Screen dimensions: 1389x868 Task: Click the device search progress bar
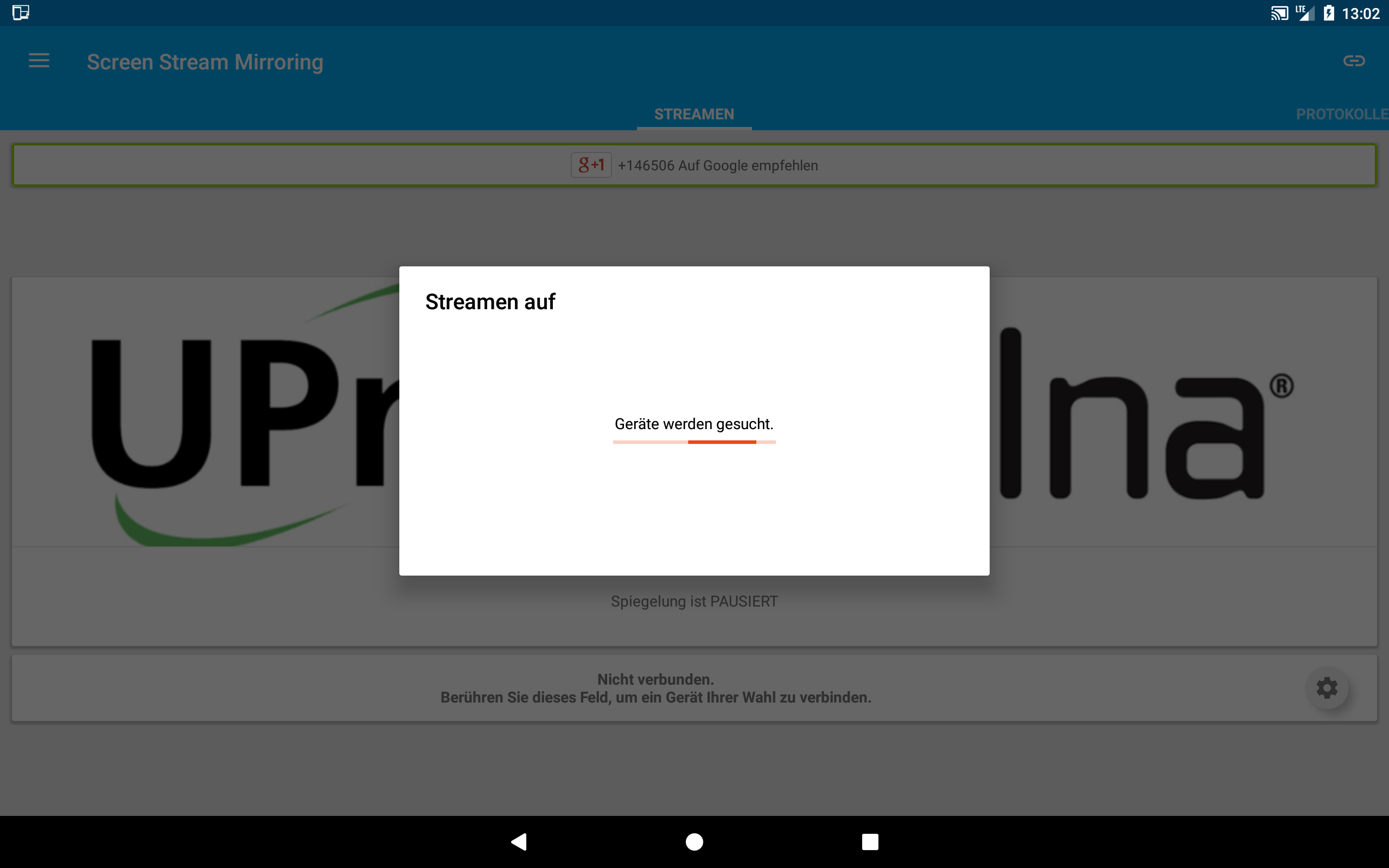[x=694, y=442]
